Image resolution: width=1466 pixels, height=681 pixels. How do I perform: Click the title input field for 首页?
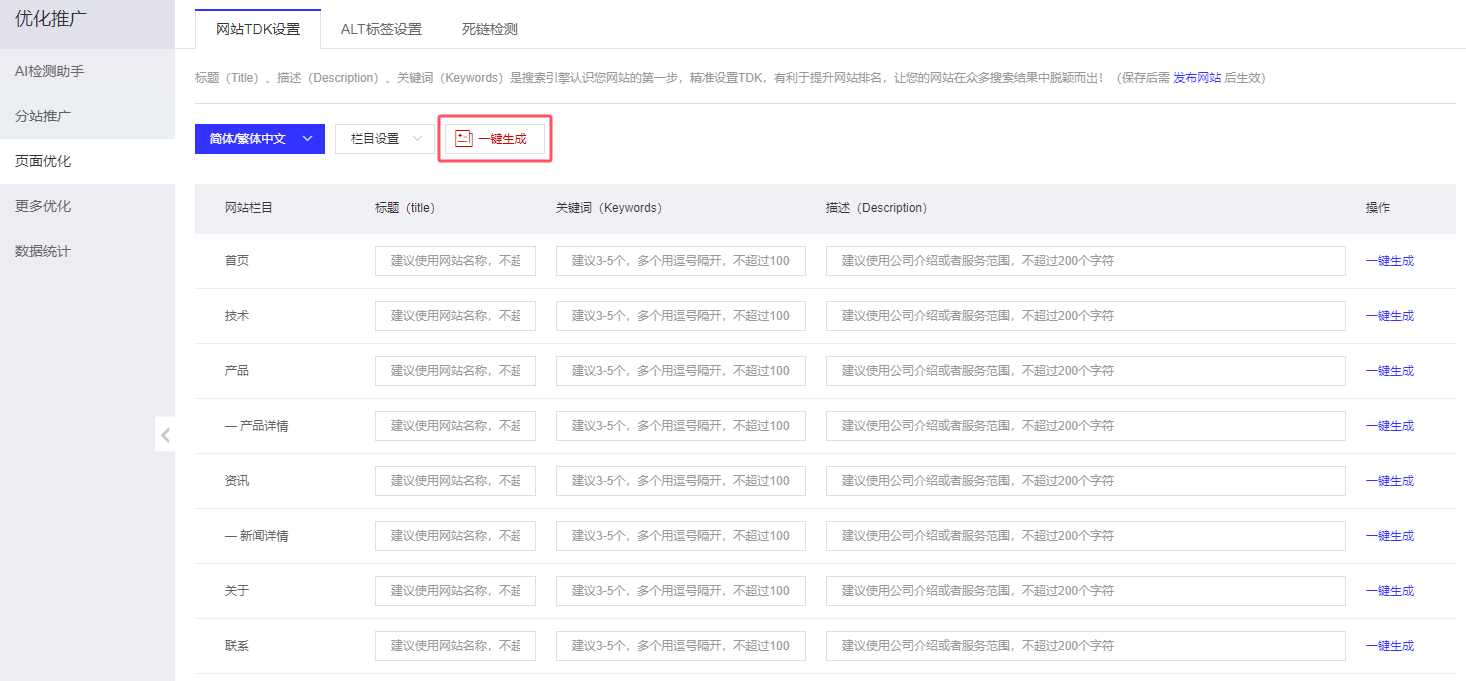[x=455, y=260]
